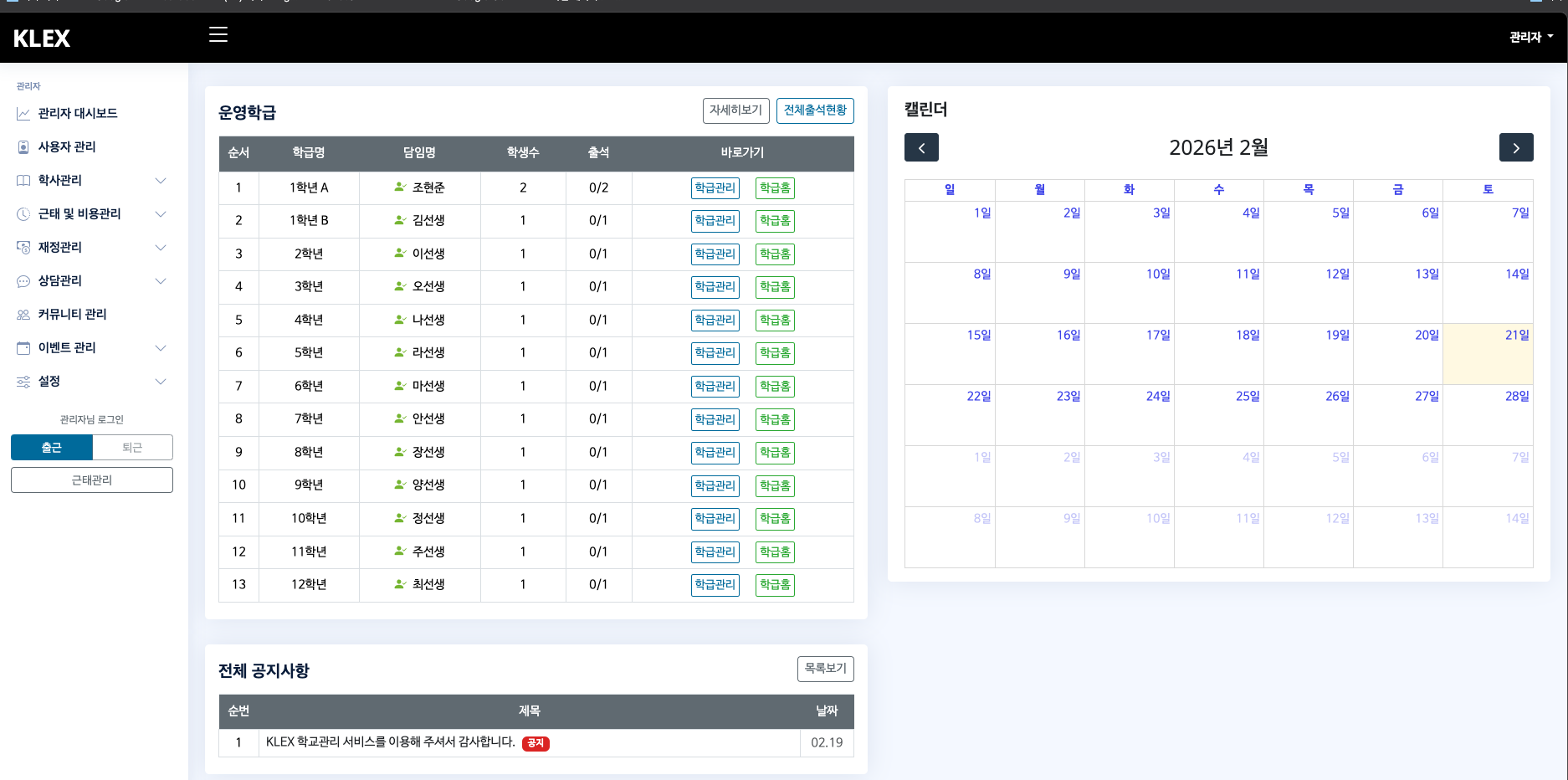1568x780 pixels.
Task: Select the 출근 attendance option
Action: coord(51,447)
